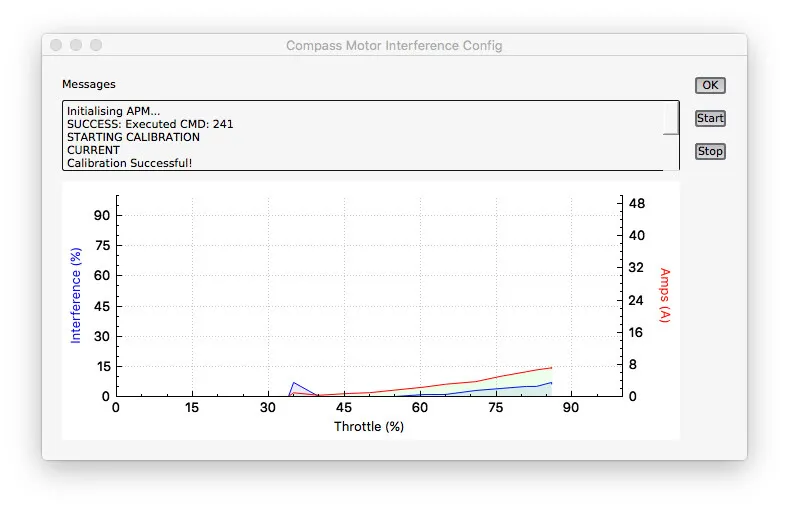
Task: Close the window using the leftmost title bar button
Action: coord(56,45)
